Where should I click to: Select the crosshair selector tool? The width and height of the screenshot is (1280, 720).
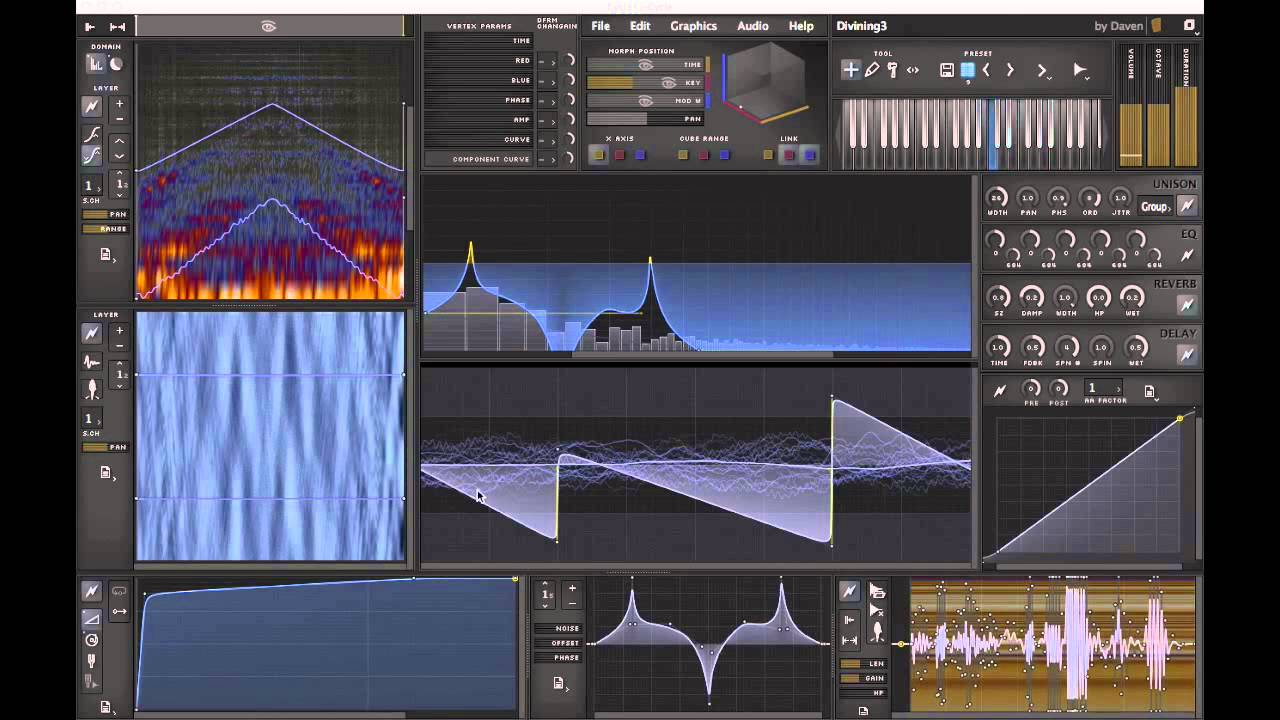851,70
